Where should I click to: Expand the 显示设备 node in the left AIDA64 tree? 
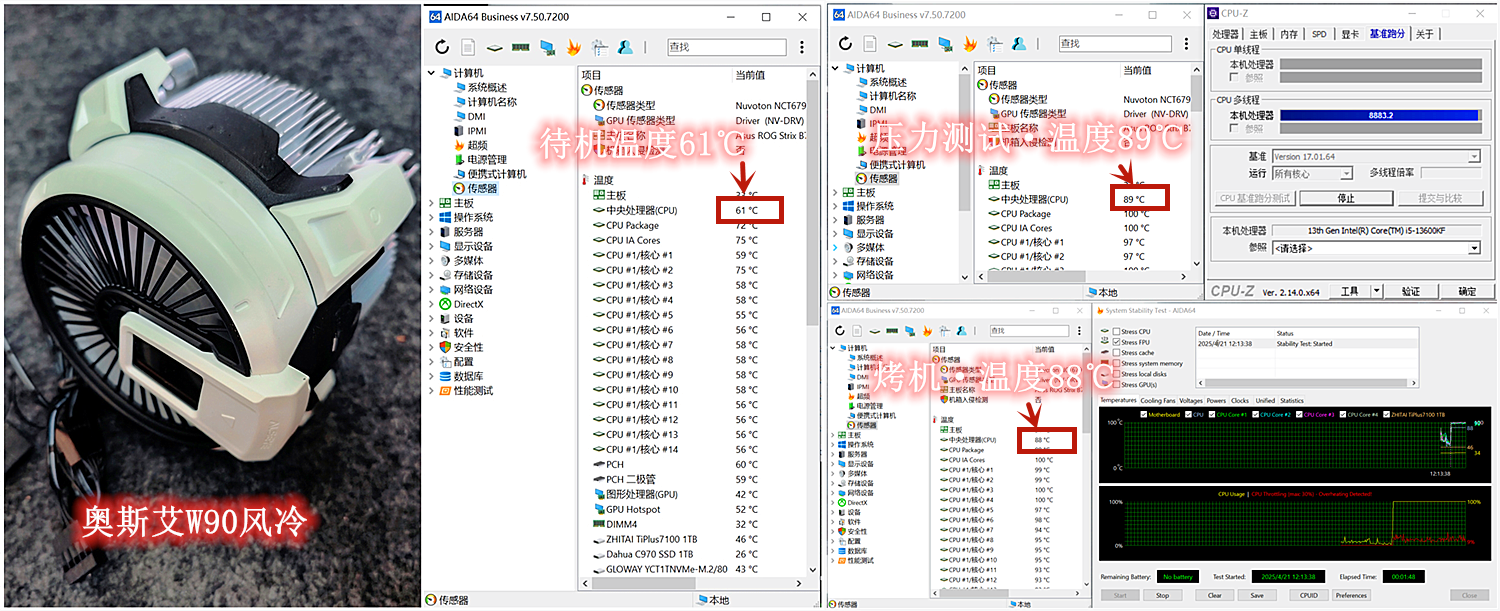click(432, 246)
